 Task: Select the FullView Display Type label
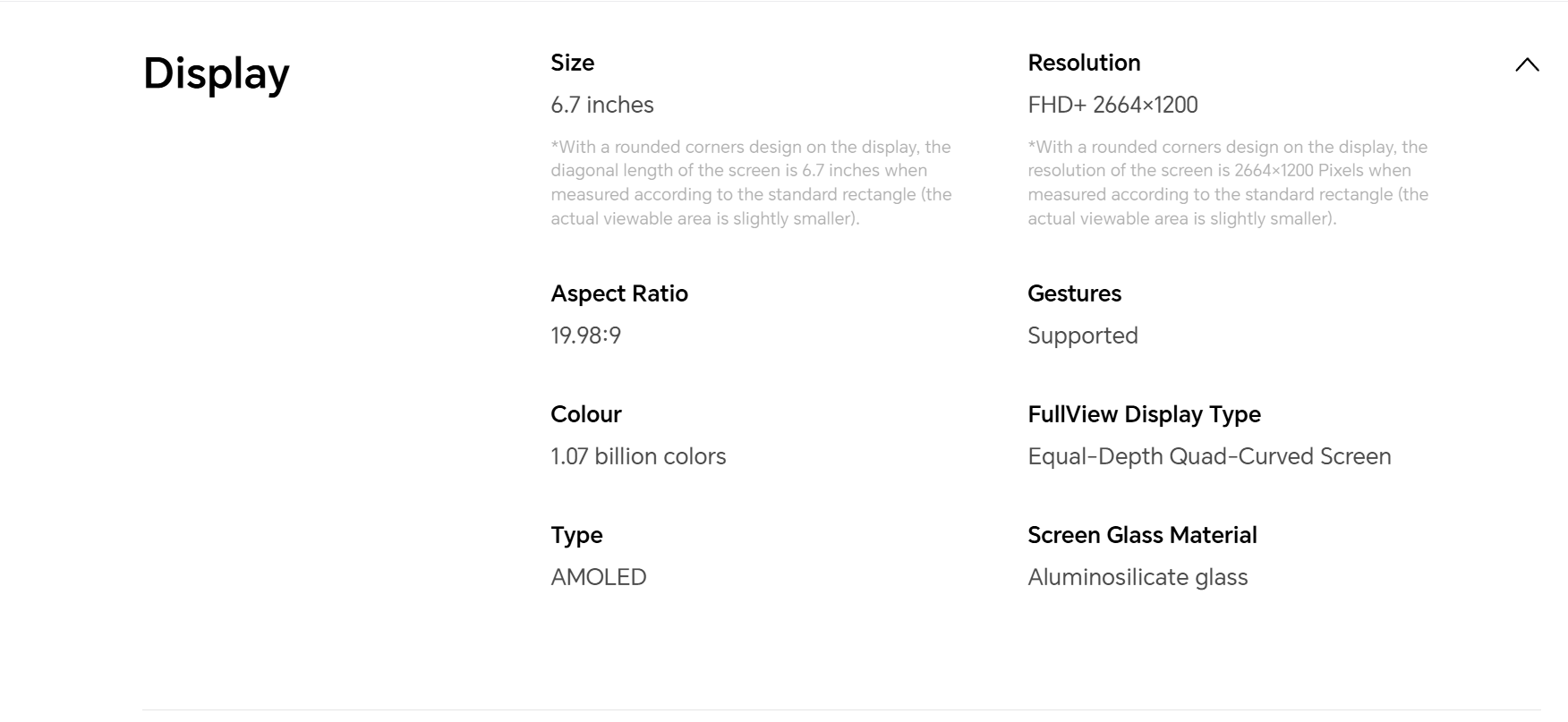point(1144,414)
